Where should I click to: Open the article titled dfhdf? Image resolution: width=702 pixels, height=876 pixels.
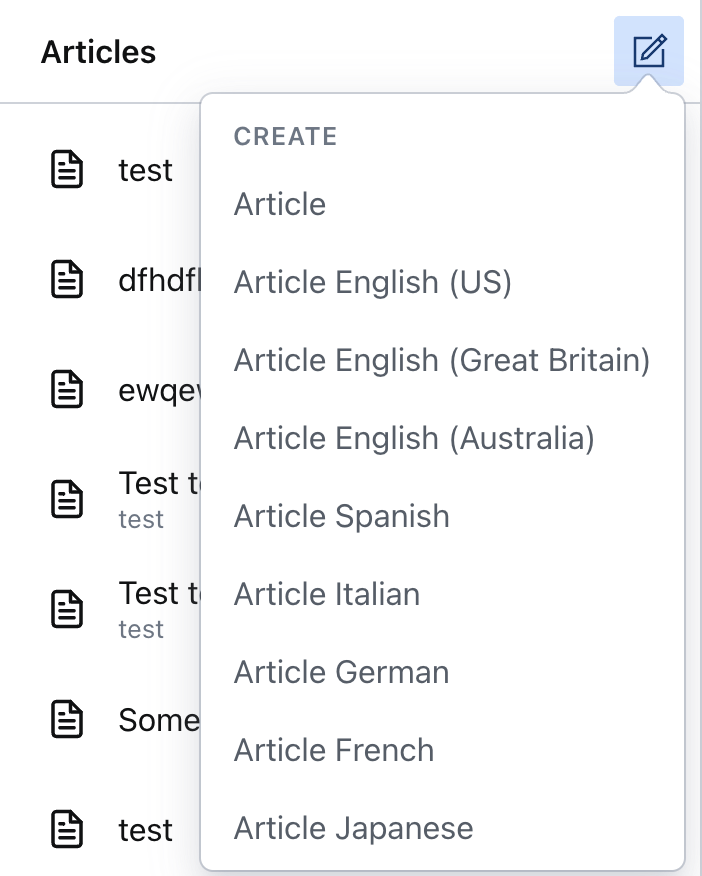[158, 280]
